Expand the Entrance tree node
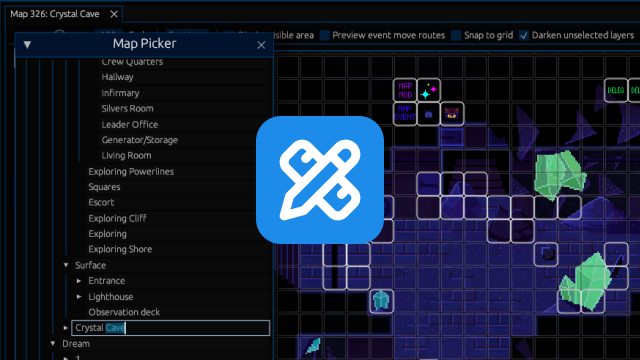640x360 pixels. [x=79, y=281]
